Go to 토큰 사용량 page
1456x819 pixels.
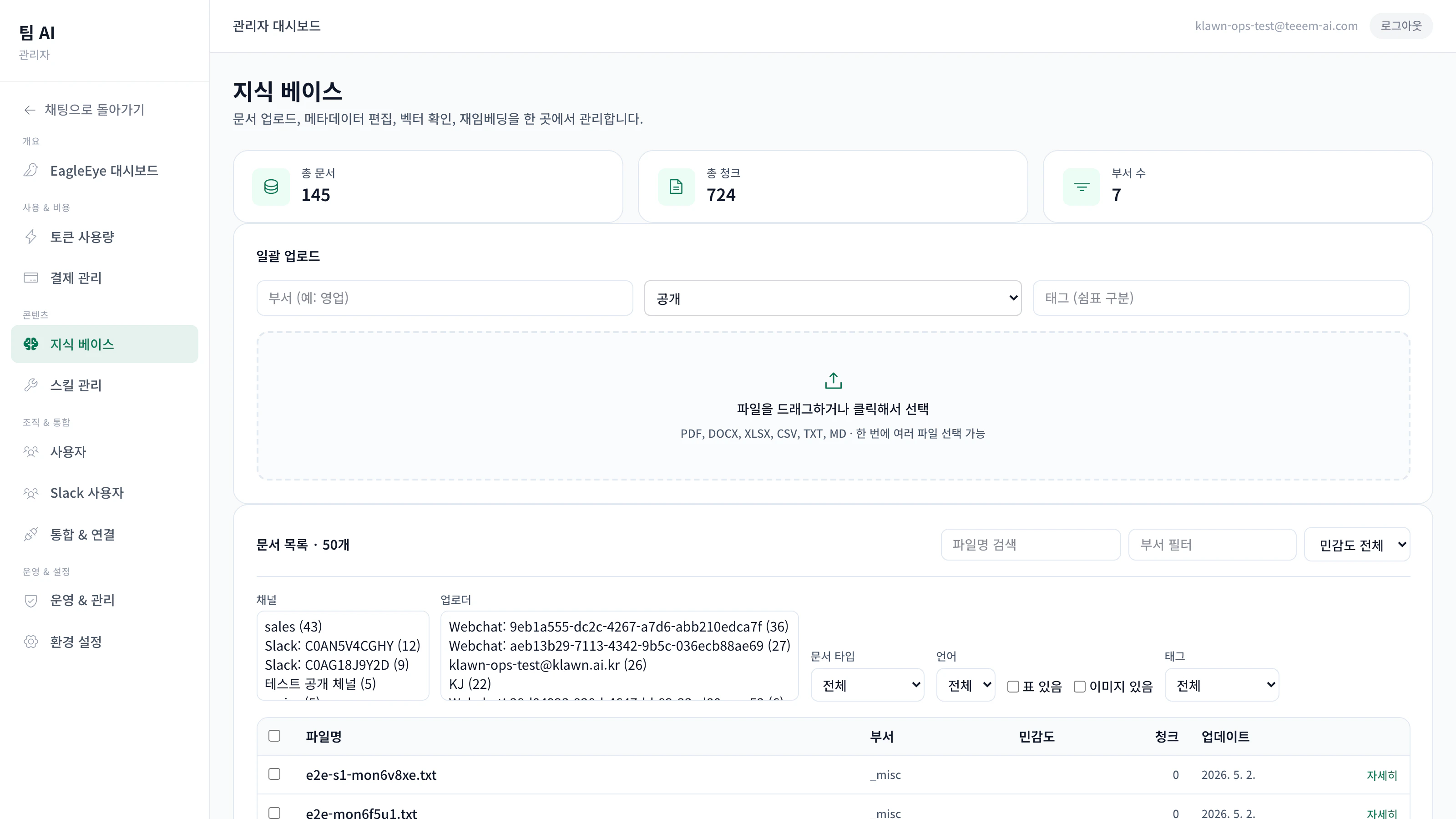[x=105, y=237]
